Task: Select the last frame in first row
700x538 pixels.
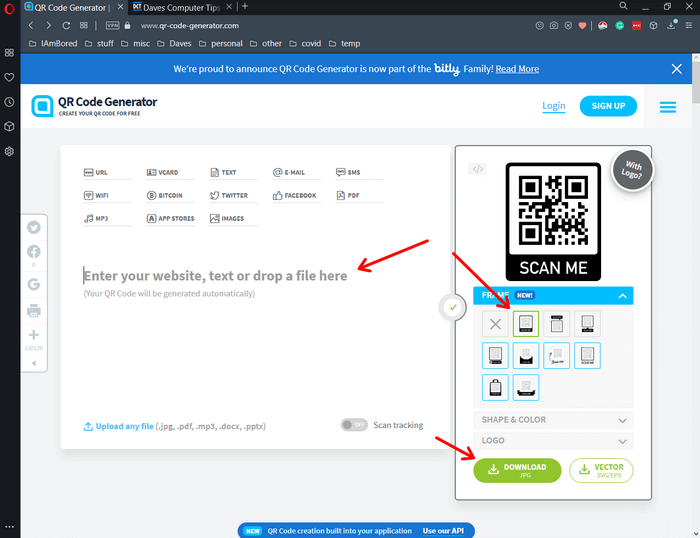Action: pyautogui.click(x=587, y=324)
